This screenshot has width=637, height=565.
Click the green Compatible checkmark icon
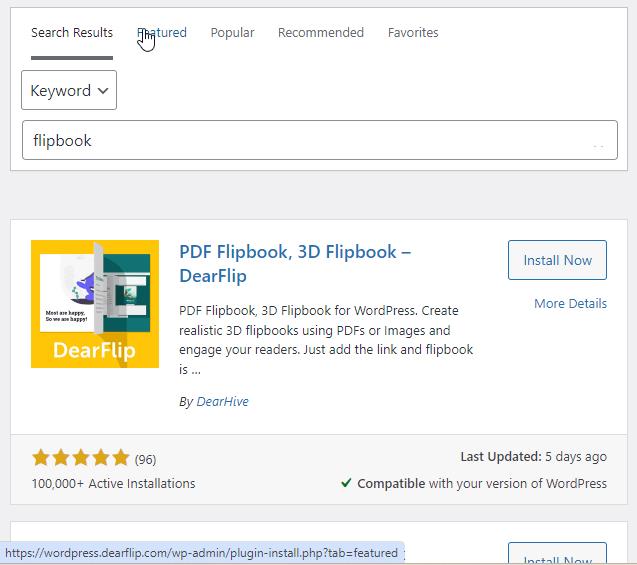[346, 483]
